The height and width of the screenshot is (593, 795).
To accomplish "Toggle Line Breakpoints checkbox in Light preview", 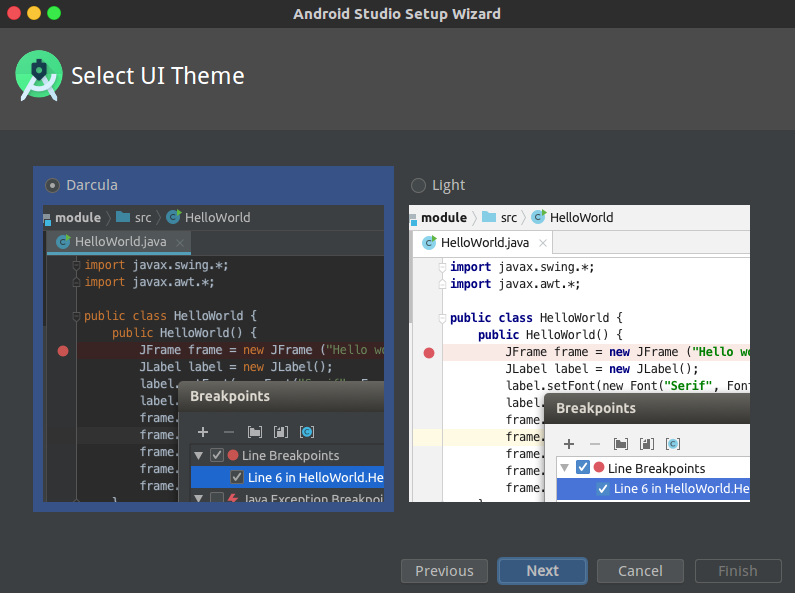I will (x=583, y=467).
